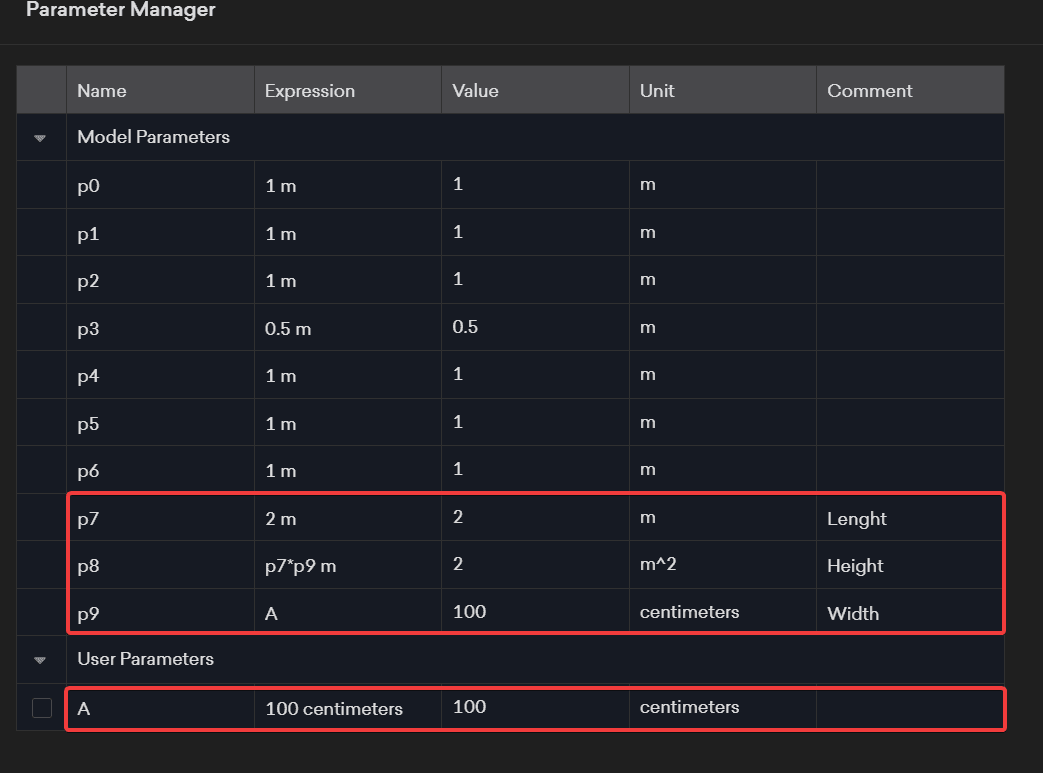Click the empty comment cell for p5
Viewport: 1043px width, 773px height.
click(909, 424)
